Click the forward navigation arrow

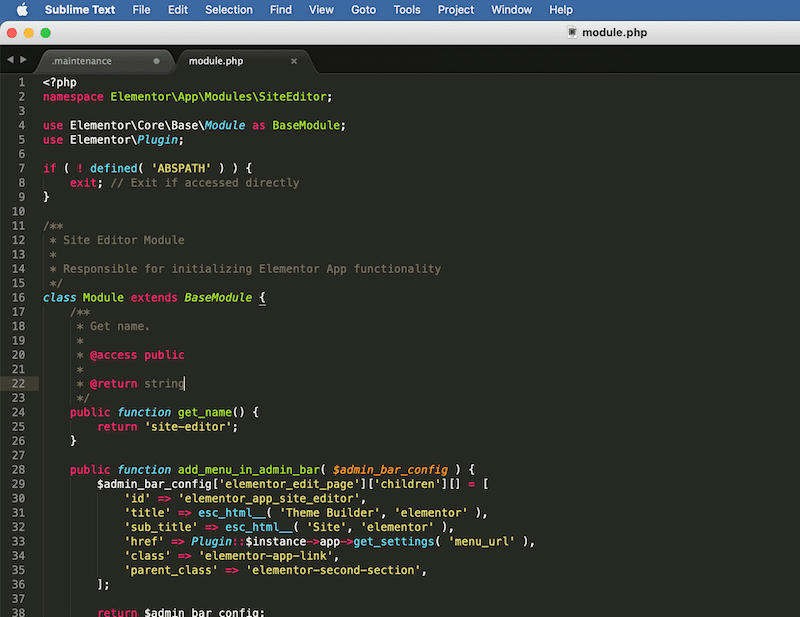tap(22, 59)
